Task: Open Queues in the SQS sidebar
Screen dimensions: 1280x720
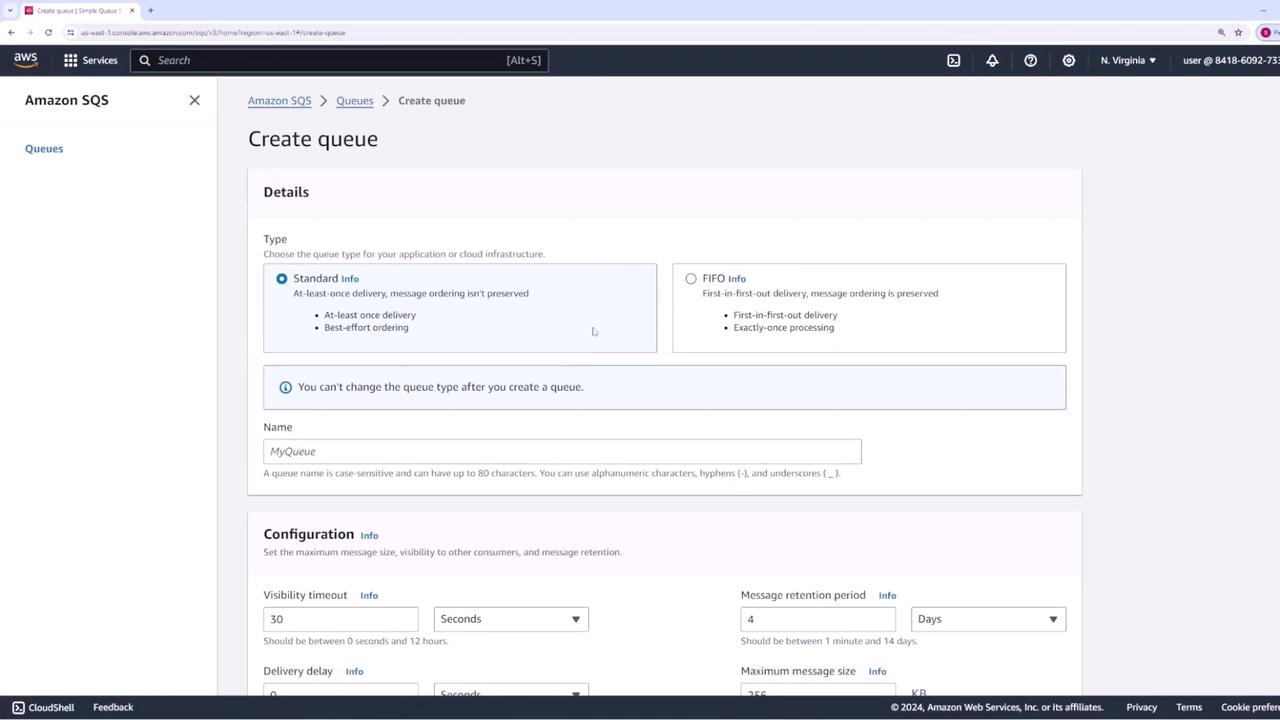Action: [x=44, y=148]
